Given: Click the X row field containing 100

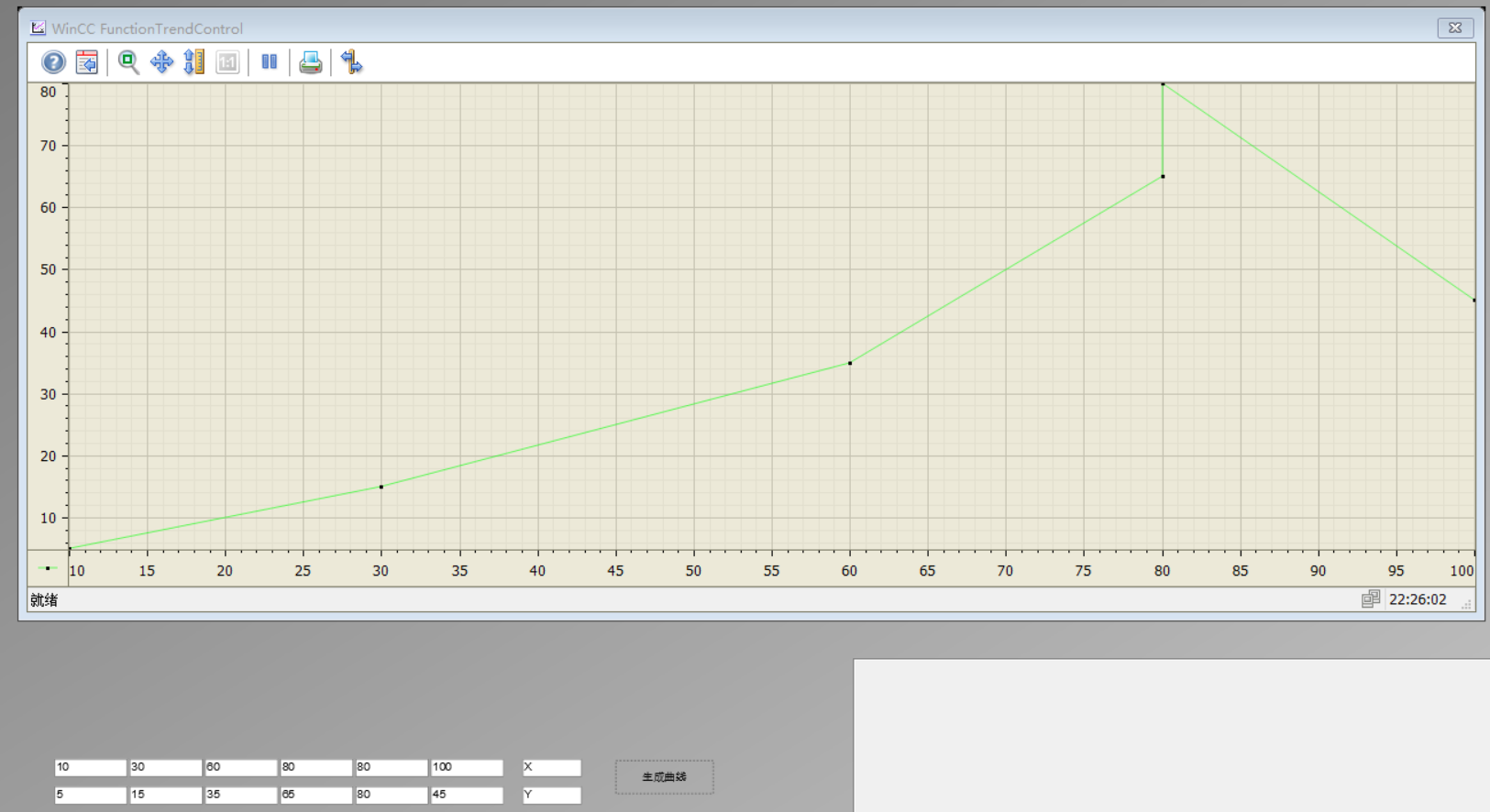Looking at the screenshot, I should coord(467,767).
